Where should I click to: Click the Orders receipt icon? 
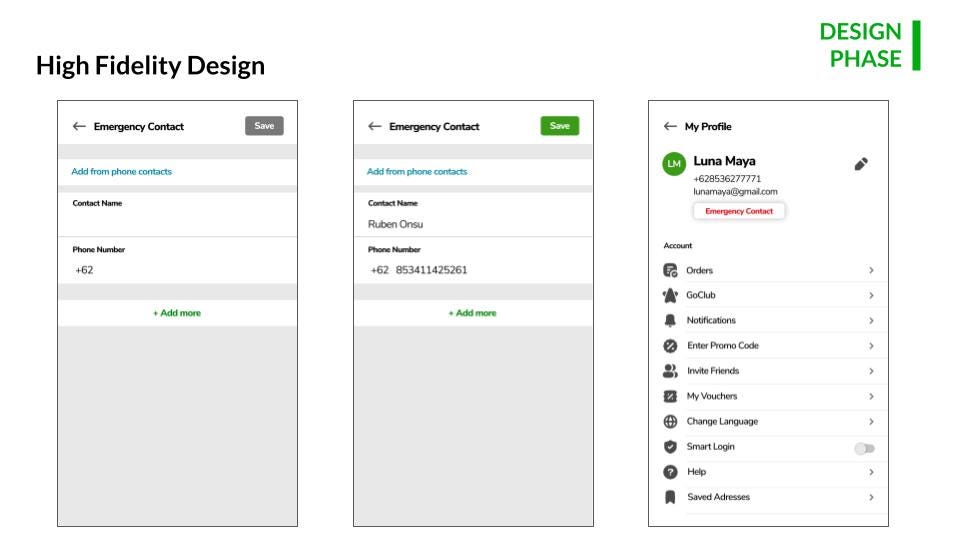tap(670, 270)
